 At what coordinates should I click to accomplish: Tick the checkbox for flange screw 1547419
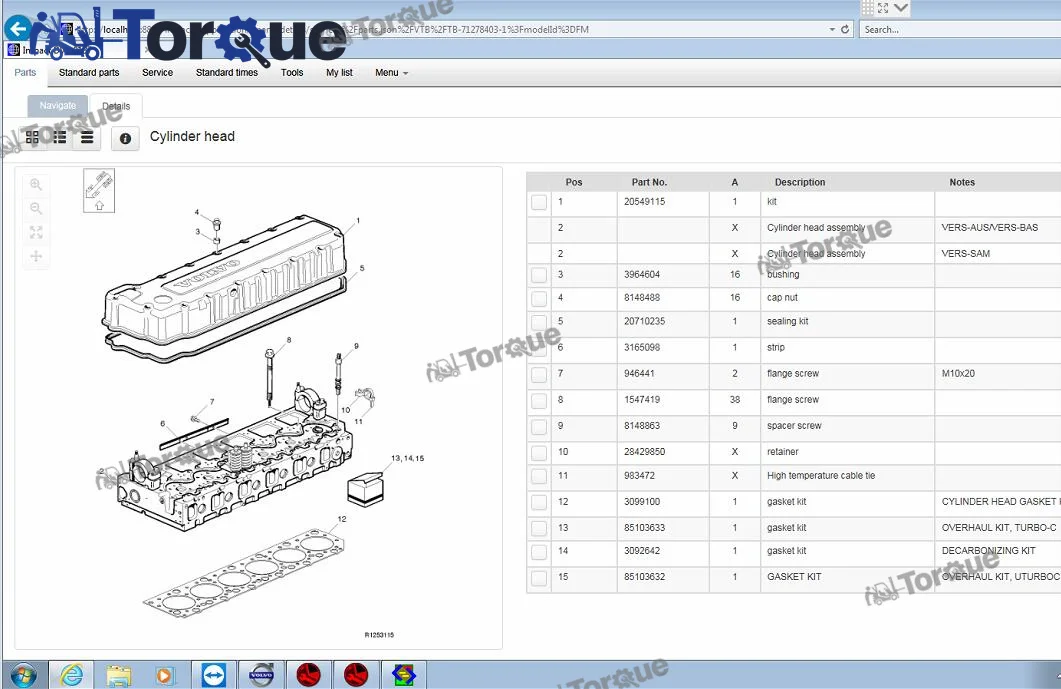click(x=539, y=401)
